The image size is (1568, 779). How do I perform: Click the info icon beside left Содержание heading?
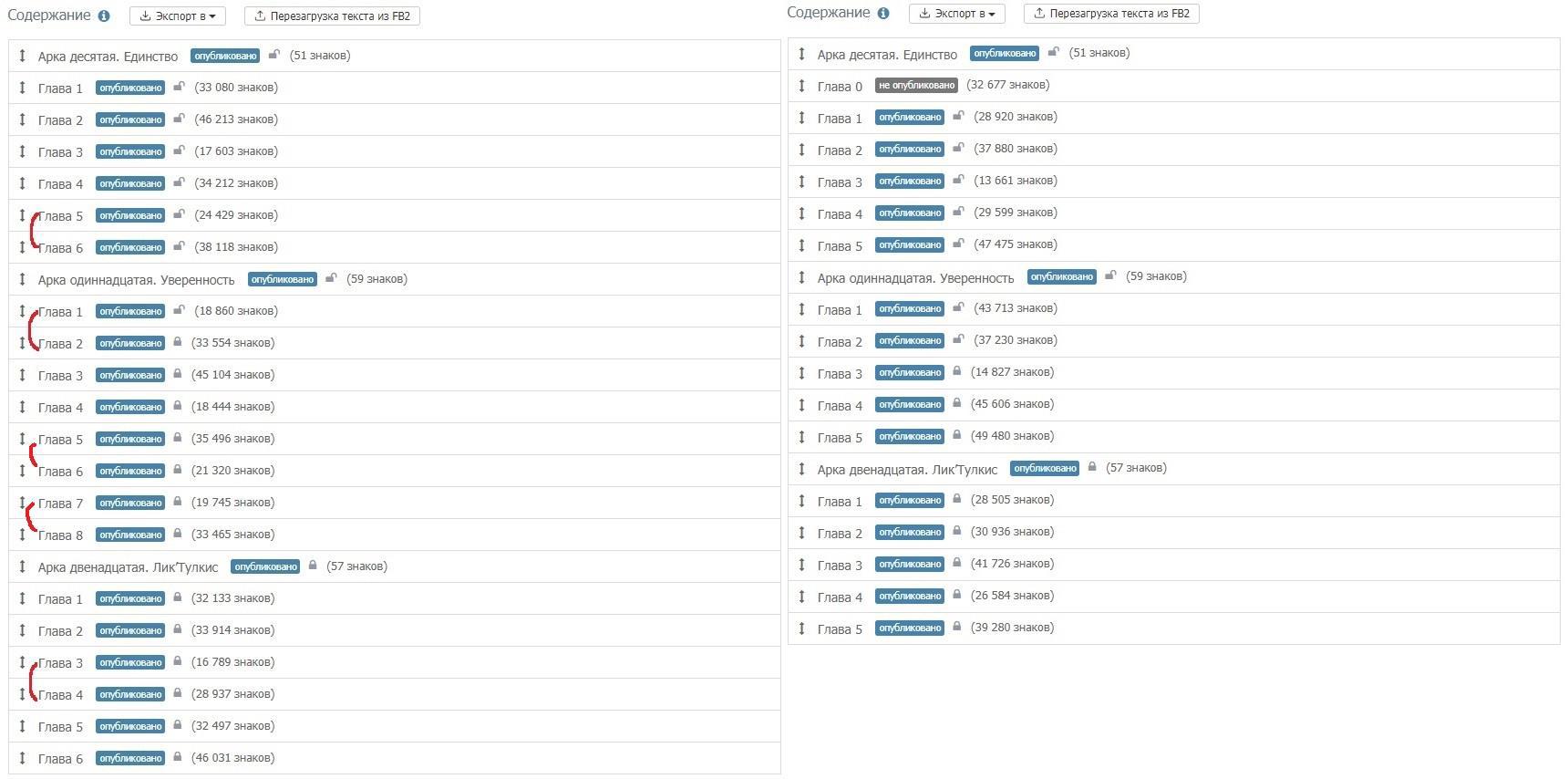point(104,16)
